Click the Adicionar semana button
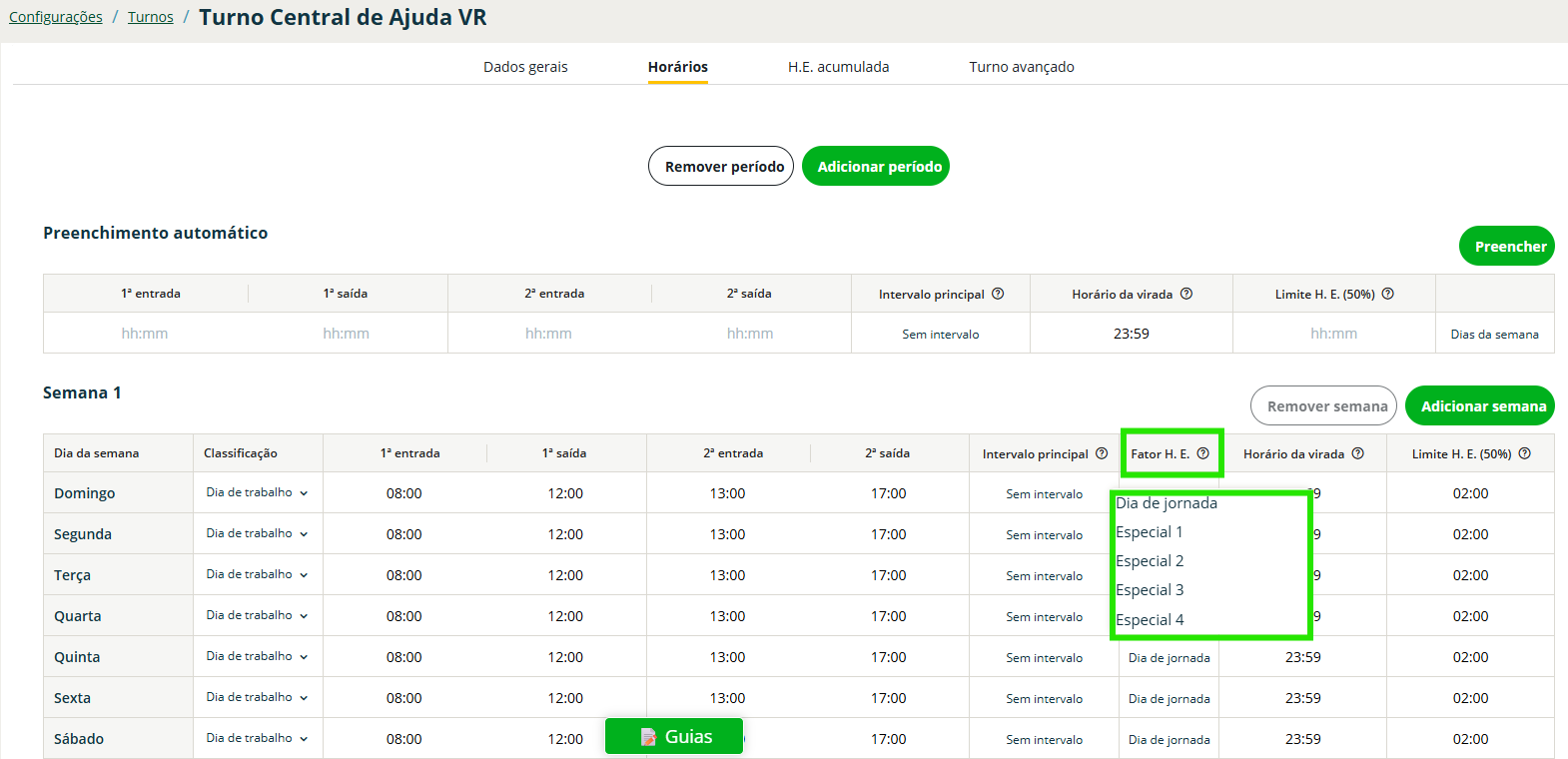Screen dimensions: 1568x759 coord(1482,406)
